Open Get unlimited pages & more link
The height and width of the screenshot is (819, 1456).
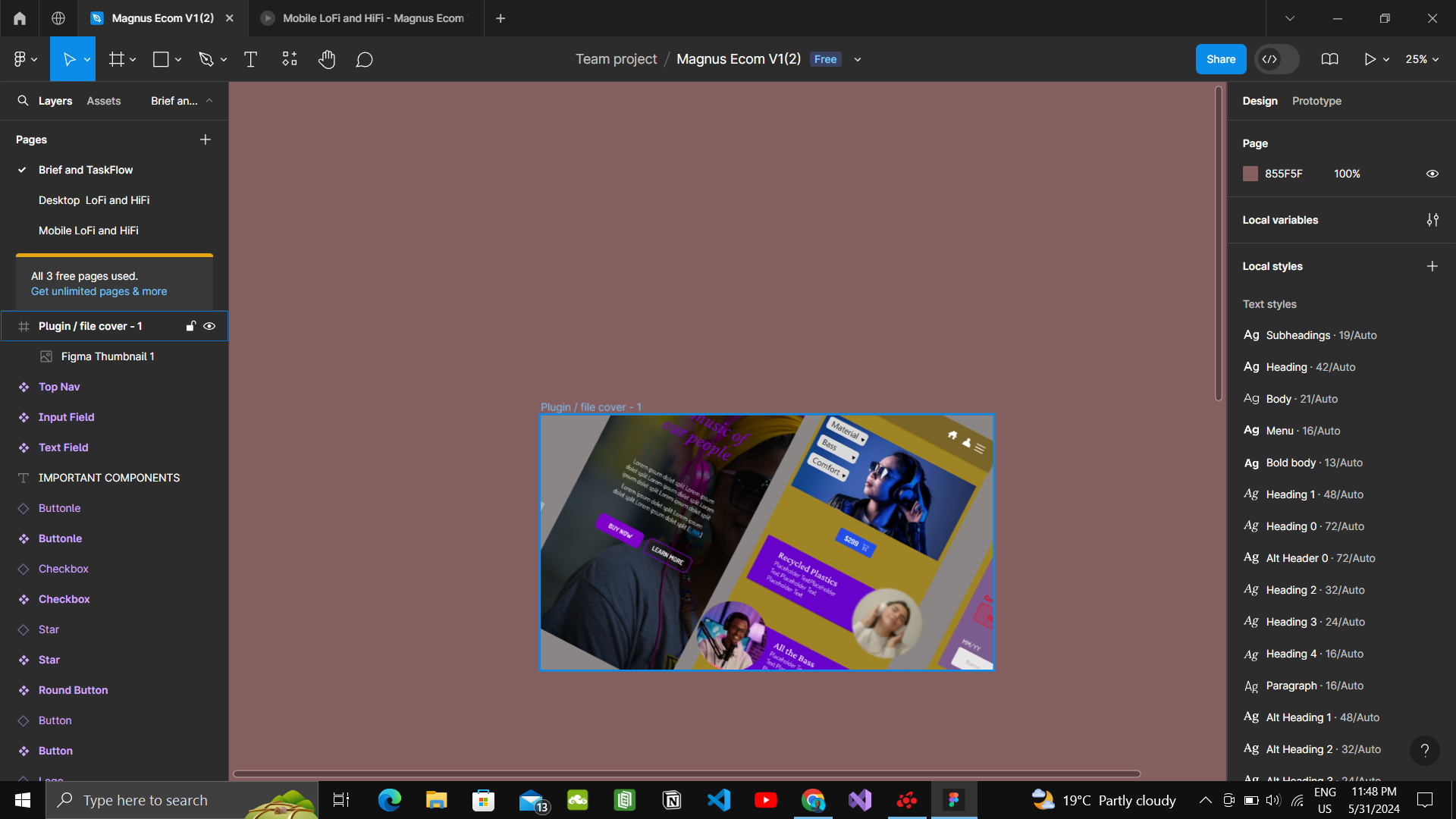click(99, 291)
